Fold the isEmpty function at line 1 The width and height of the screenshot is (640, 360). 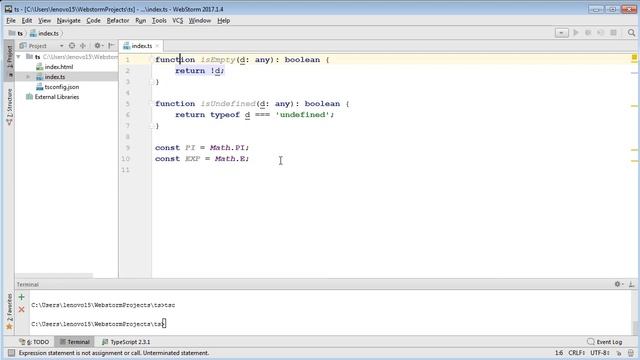click(x=152, y=60)
